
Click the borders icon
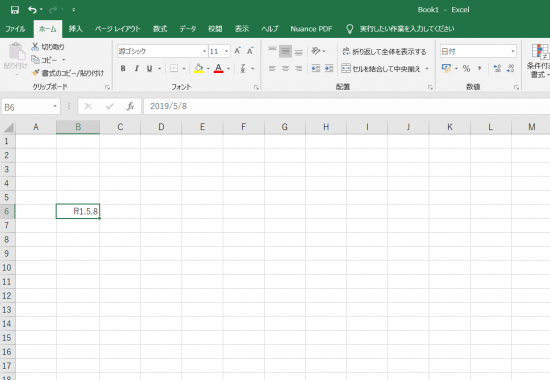pos(174,68)
